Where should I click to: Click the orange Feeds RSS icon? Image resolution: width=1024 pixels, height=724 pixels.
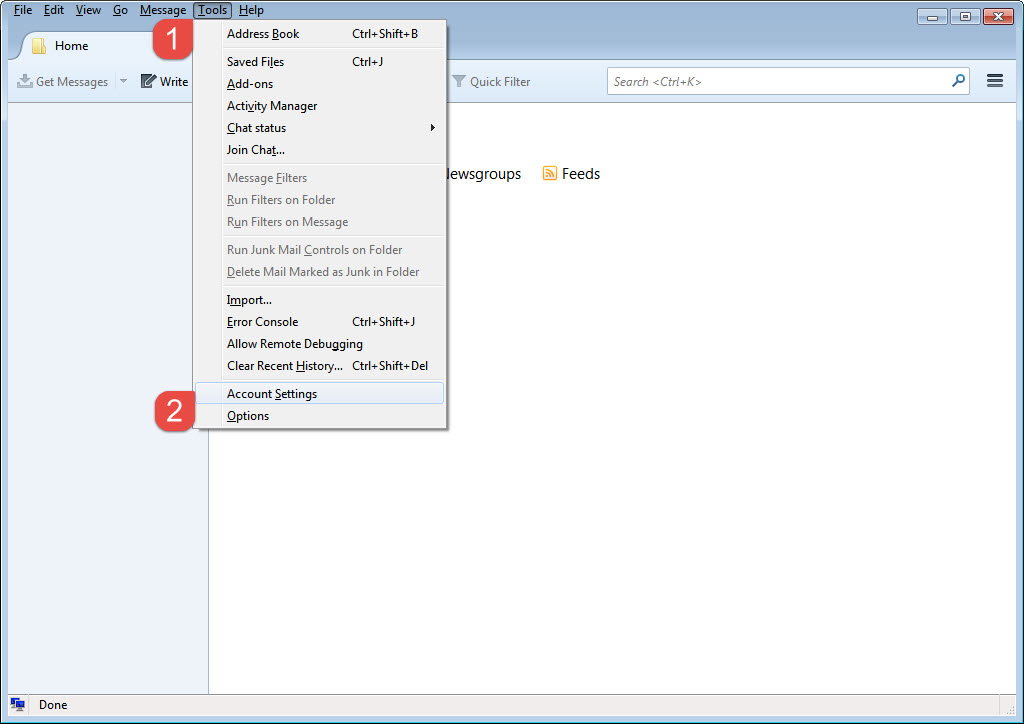click(x=550, y=174)
